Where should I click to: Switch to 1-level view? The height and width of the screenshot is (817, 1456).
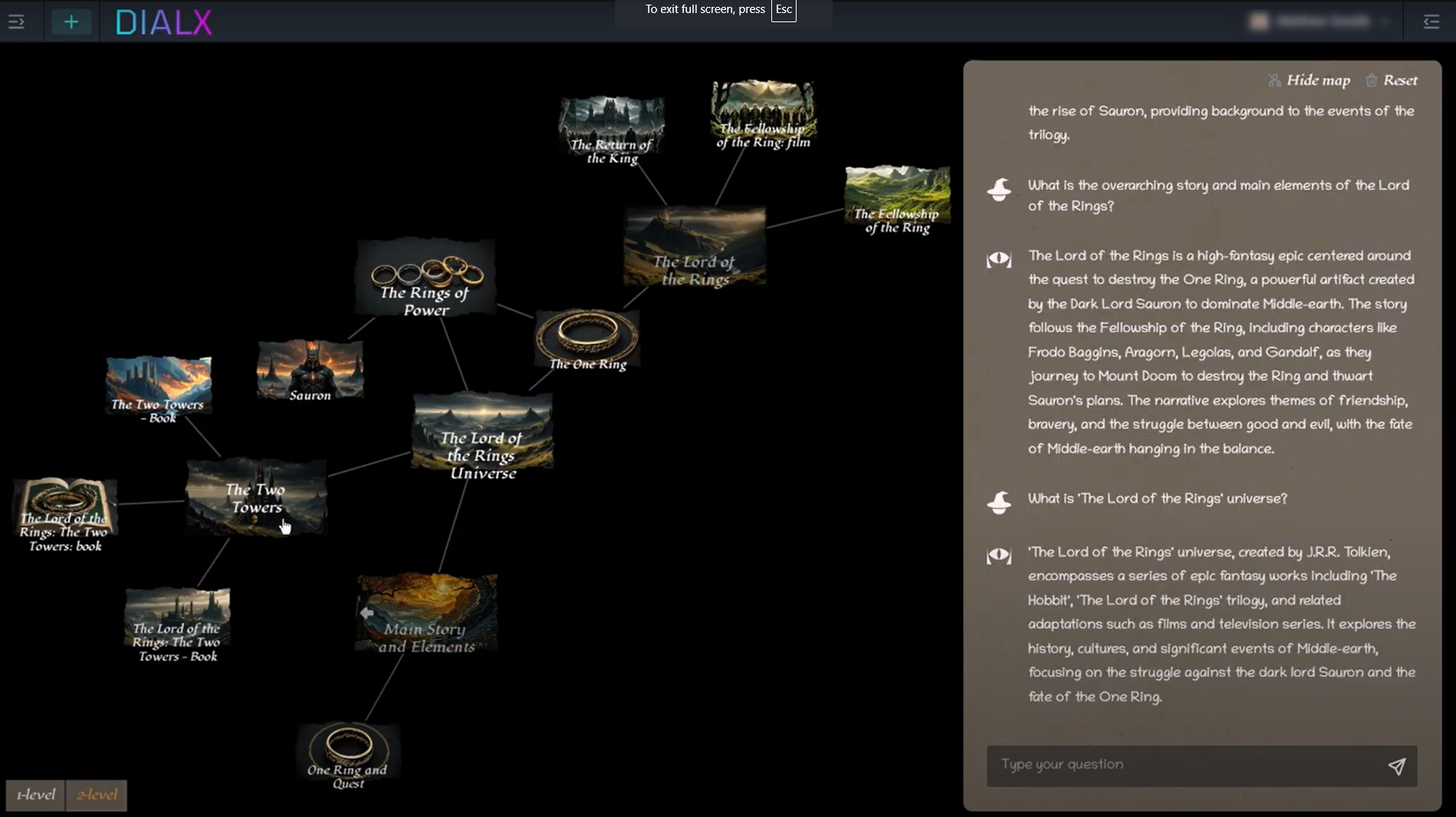(36, 795)
